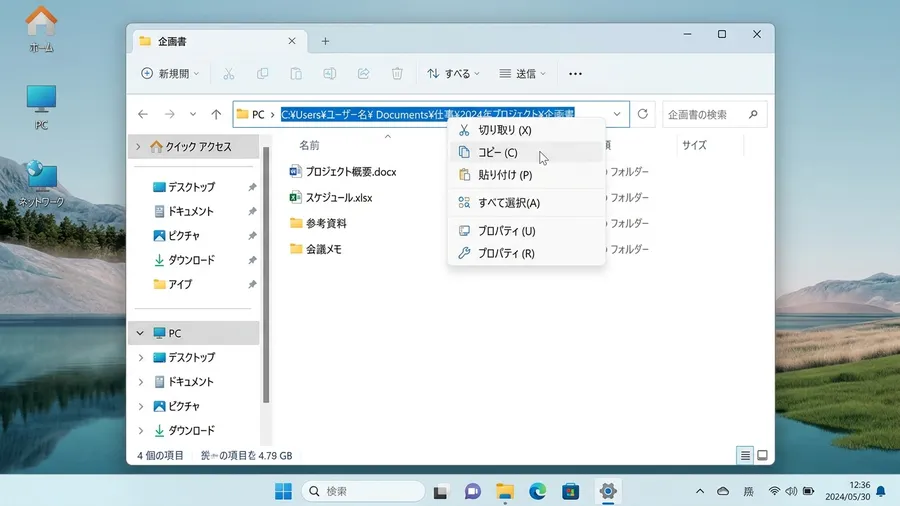
Task: Select the プロジェクト概要.docx file
Action: pos(343,172)
